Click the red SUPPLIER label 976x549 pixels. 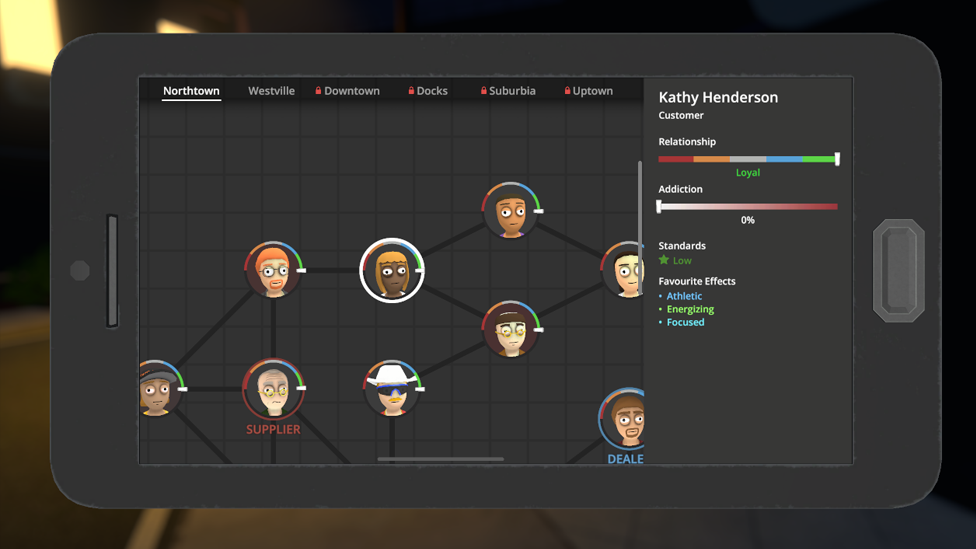click(x=273, y=429)
